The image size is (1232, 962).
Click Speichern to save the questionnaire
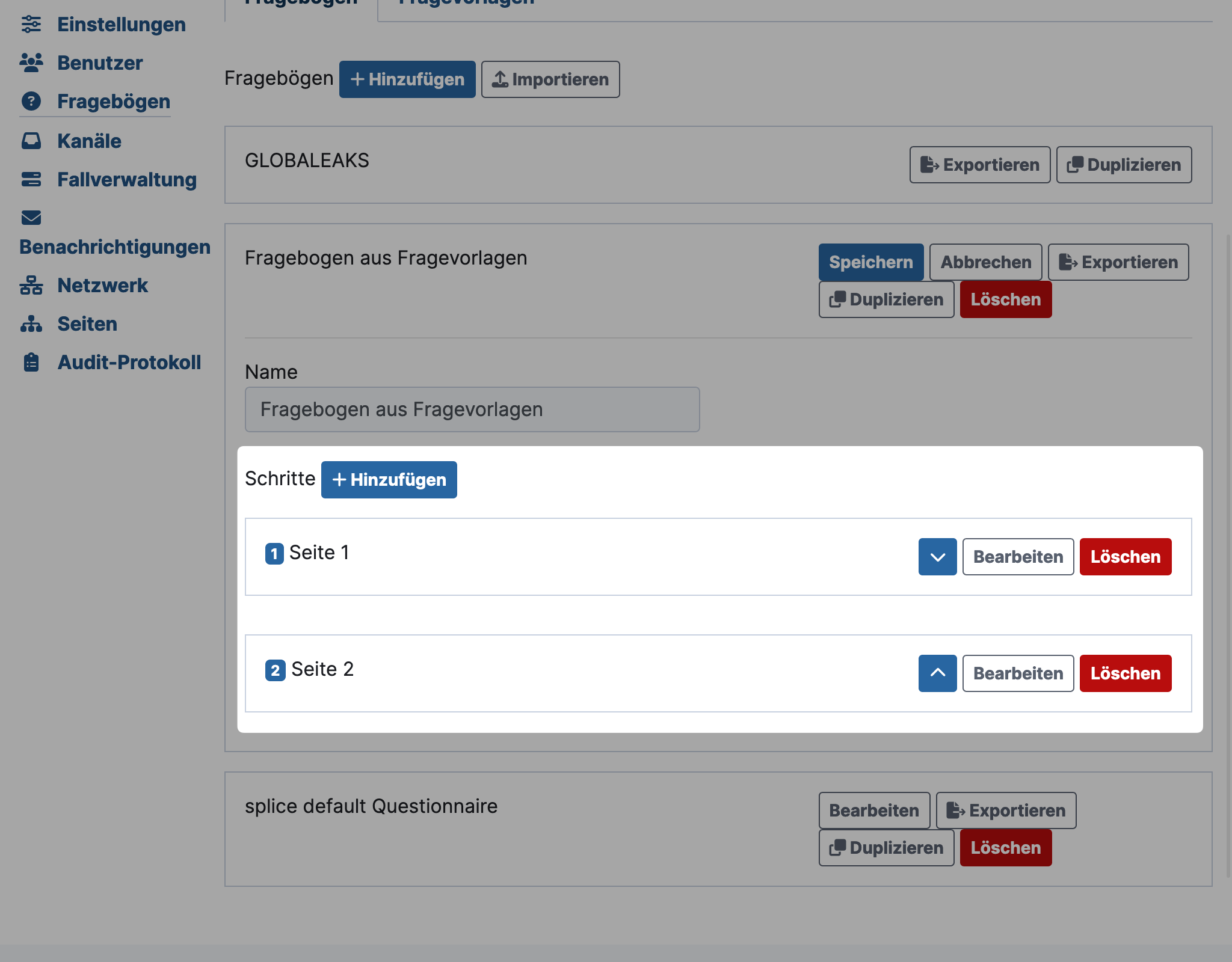pyautogui.click(x=871, y=262)
